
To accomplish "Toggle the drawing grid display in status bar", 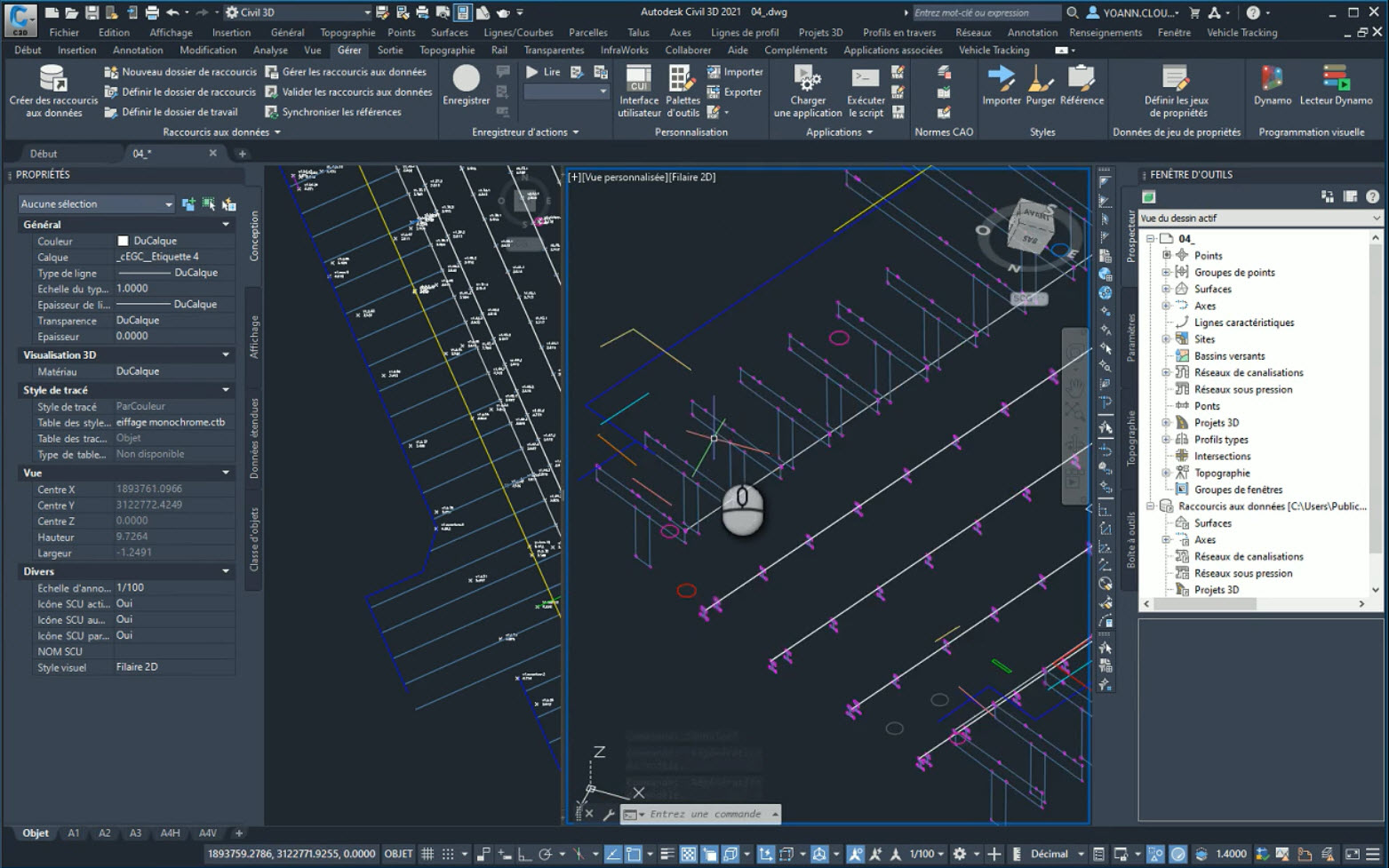I will [427, 854].
